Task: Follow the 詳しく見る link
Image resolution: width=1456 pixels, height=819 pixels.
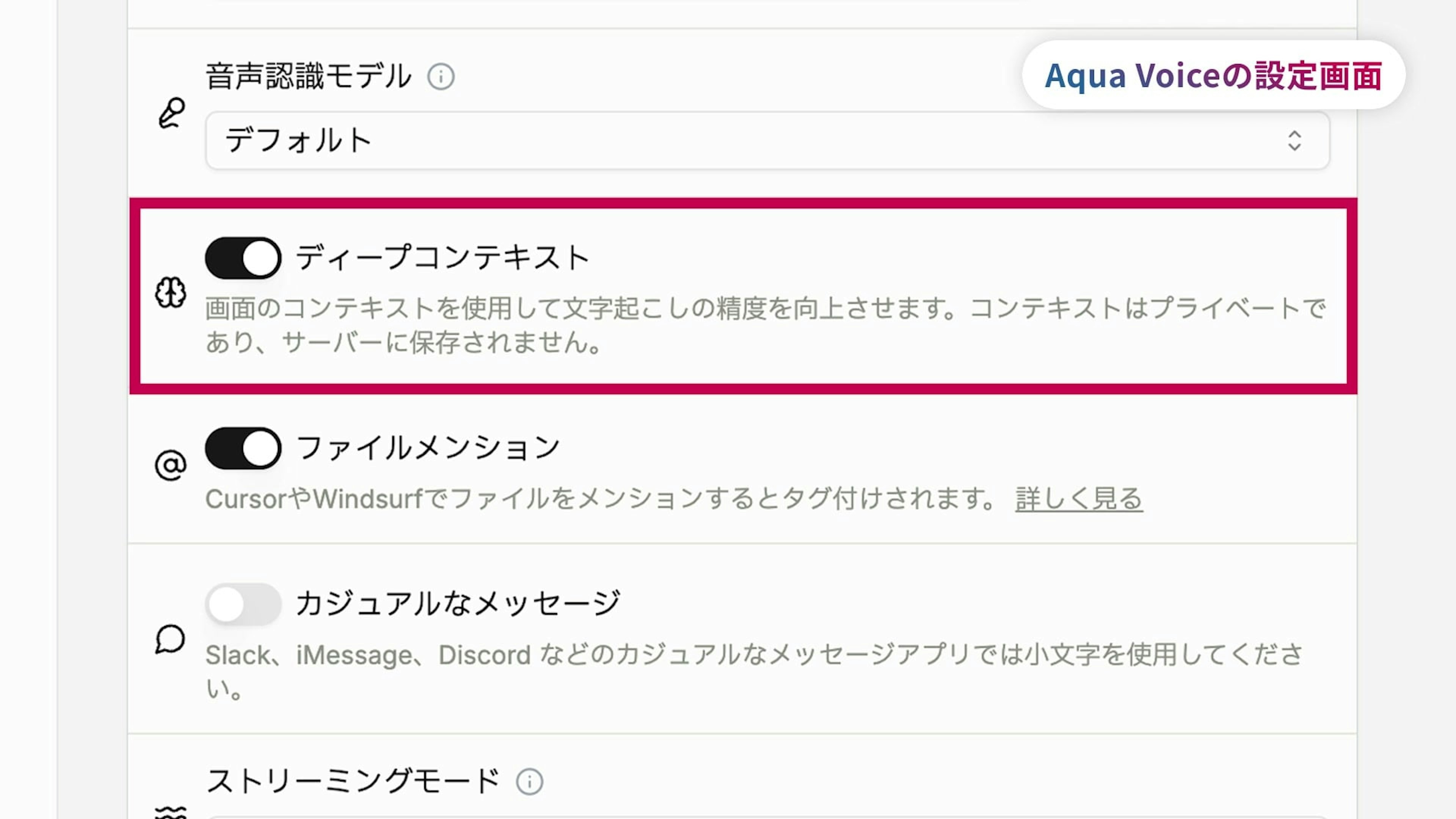Action: (1078, 499)
